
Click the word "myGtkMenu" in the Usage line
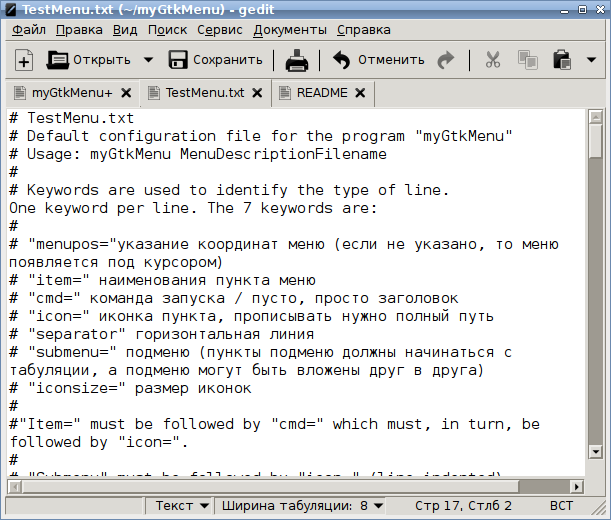[130, 154]
